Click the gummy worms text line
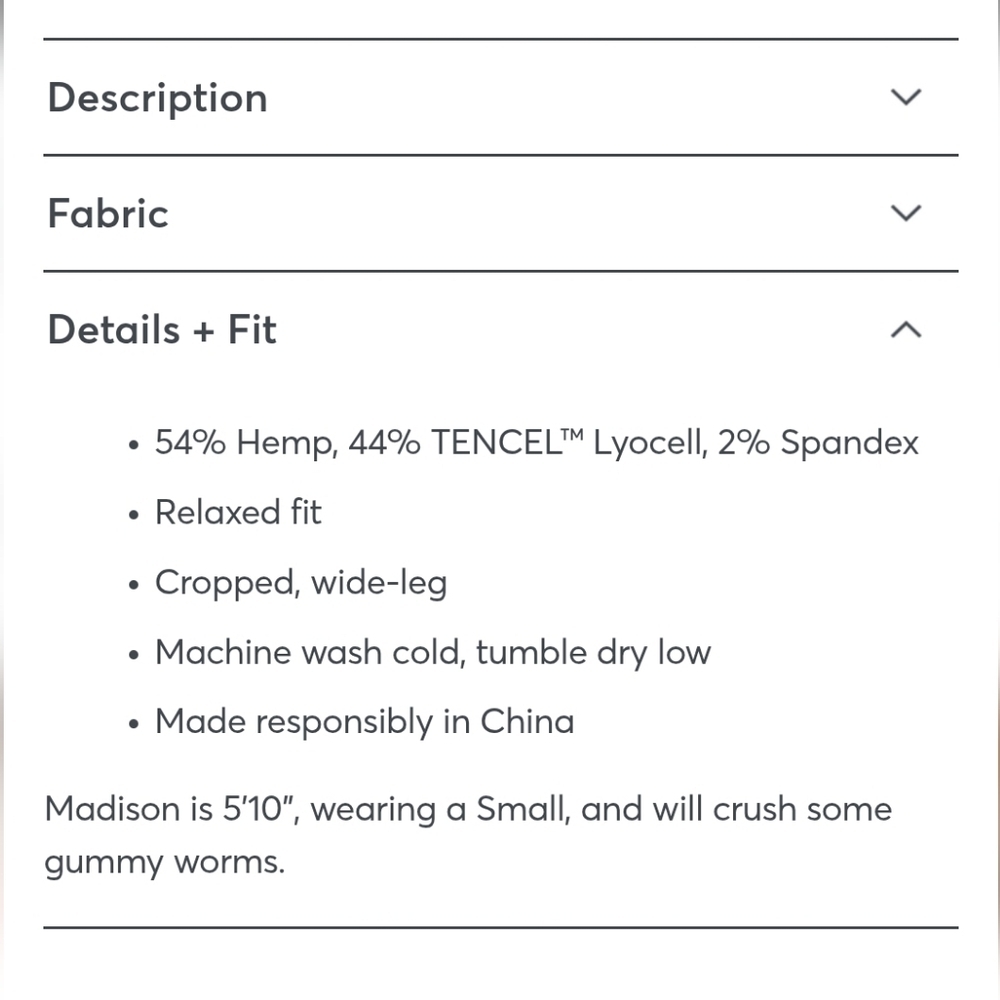 [x=165, y=863]
